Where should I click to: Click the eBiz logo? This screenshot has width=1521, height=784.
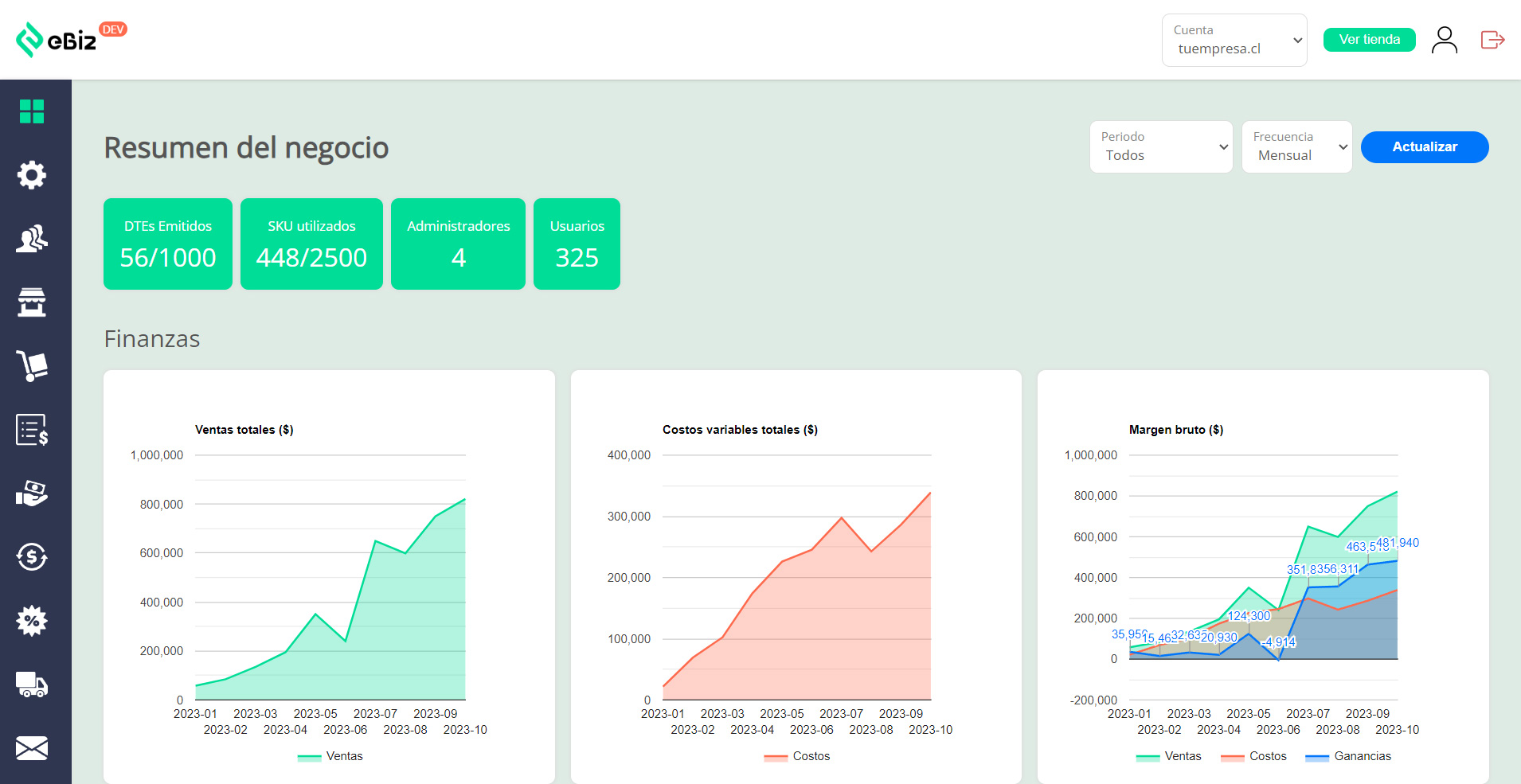point(57,40)
